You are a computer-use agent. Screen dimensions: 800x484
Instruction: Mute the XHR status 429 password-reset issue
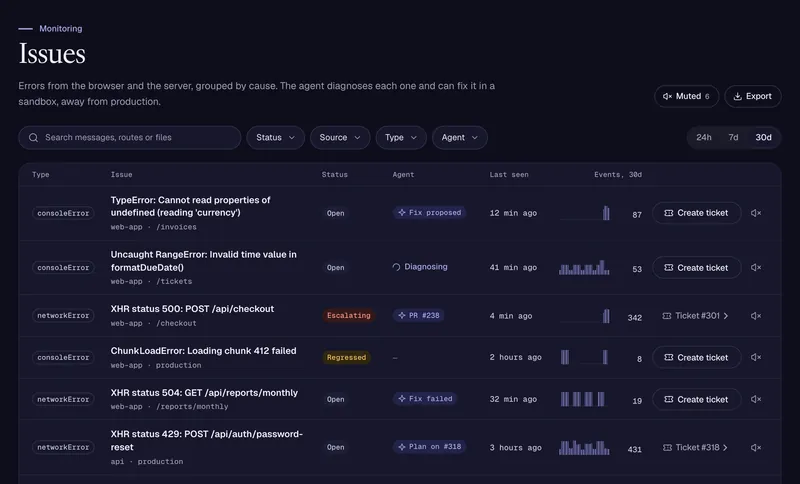tap(756, 447)
